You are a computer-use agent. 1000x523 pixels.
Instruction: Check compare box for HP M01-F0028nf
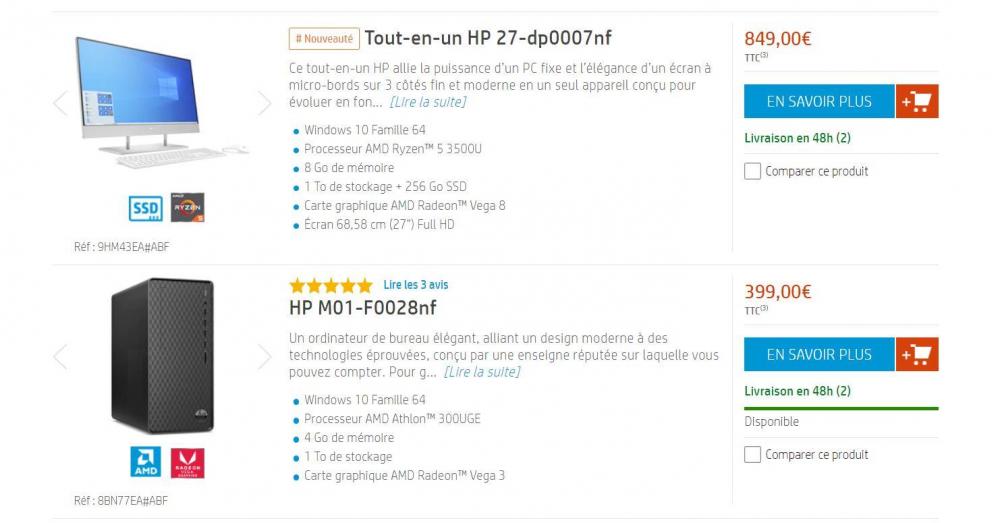(x=753, y=455)
